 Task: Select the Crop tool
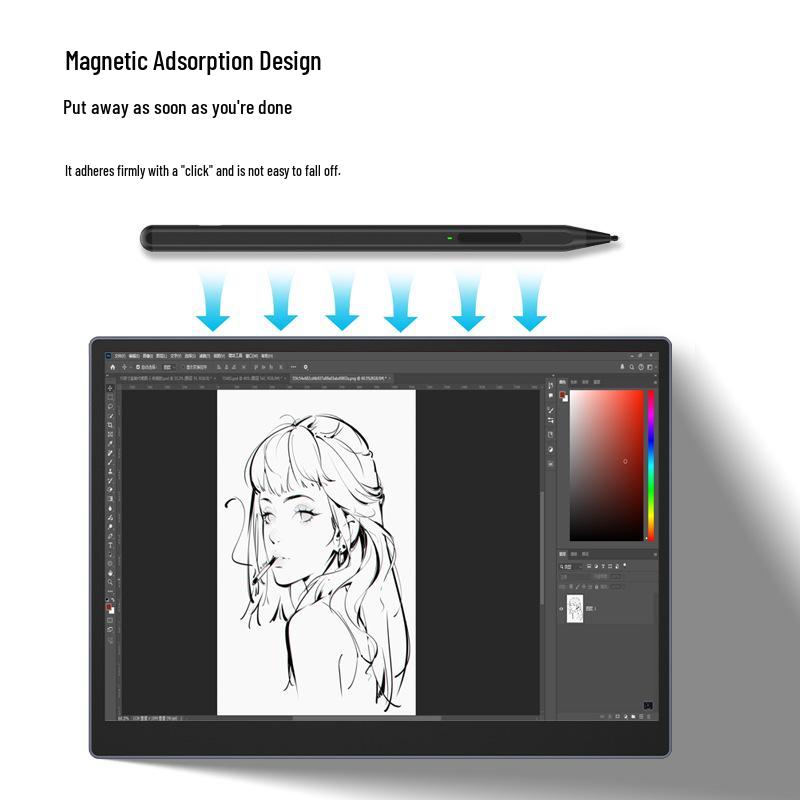[110, 425]
